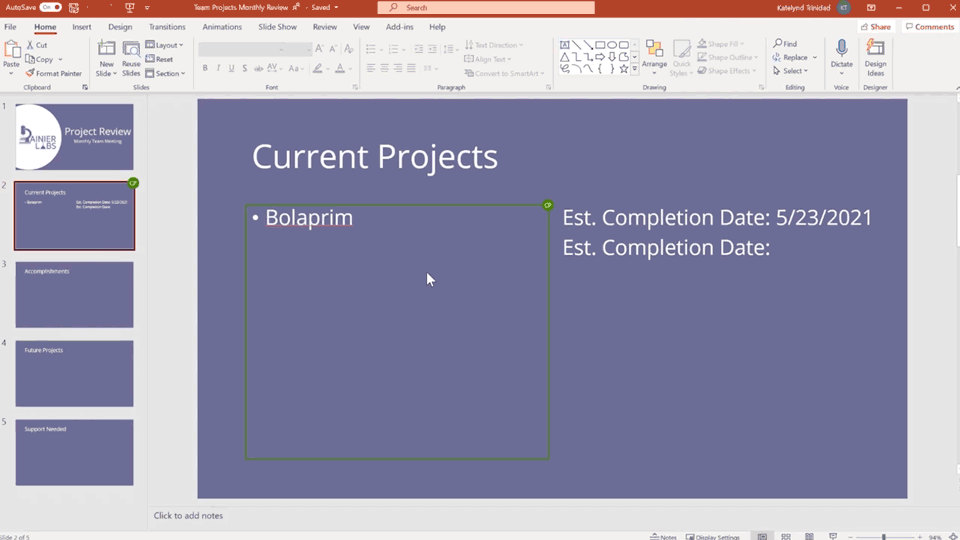This screenshot has height=540, width=960.
Task: Click the Find tool in Editing group
Action: pos(785,44)
